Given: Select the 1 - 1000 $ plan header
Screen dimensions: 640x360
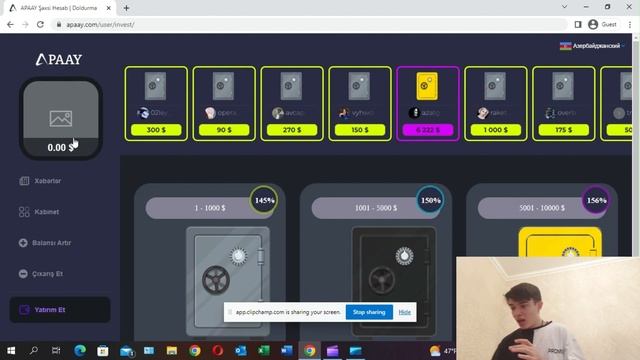Looking at the screenshot, I should [x=209, y=208].
